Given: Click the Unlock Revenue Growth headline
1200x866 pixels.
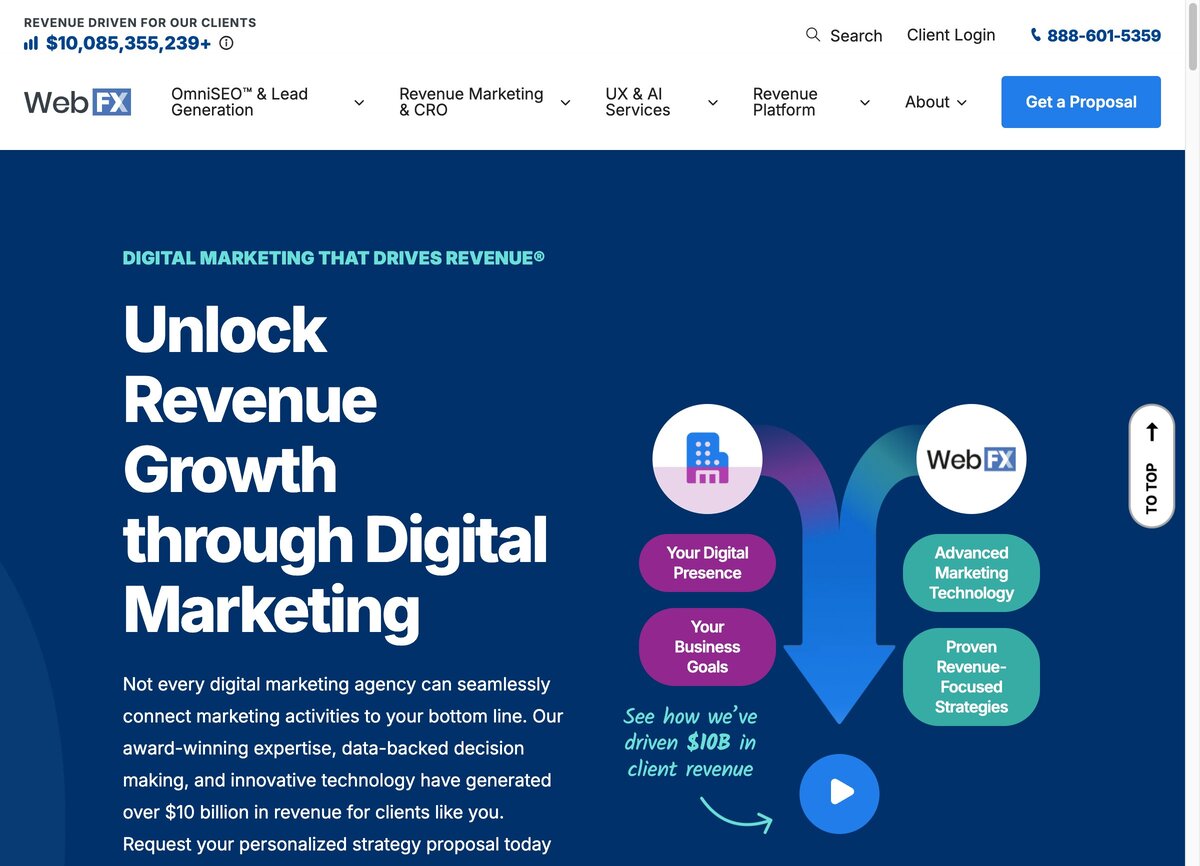Looking at the screenshot, I should click(335, 469).
